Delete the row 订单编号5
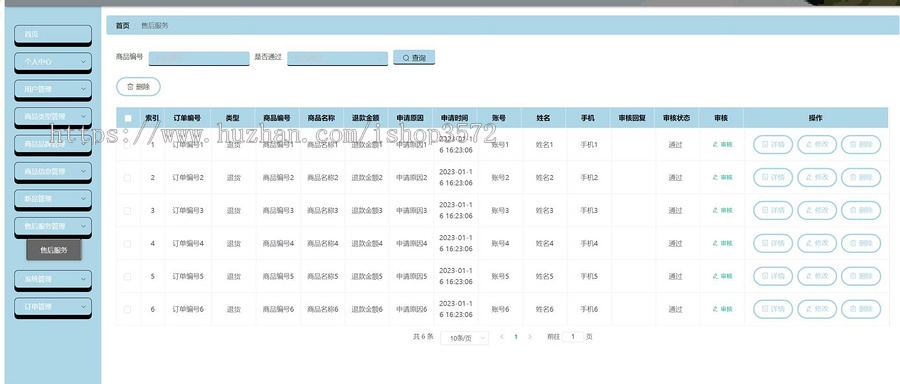Screen dimensions: 900x384 point(861,276)
